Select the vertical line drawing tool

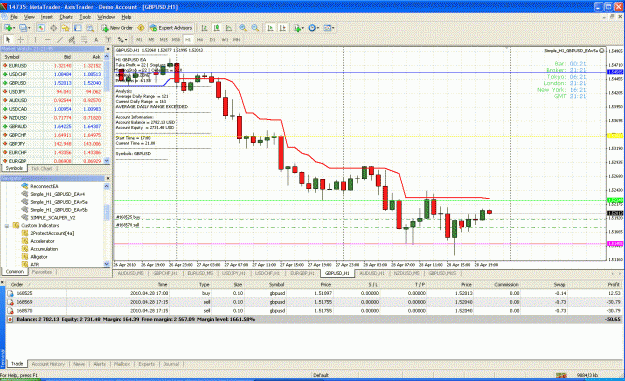[x=35, y=39]
